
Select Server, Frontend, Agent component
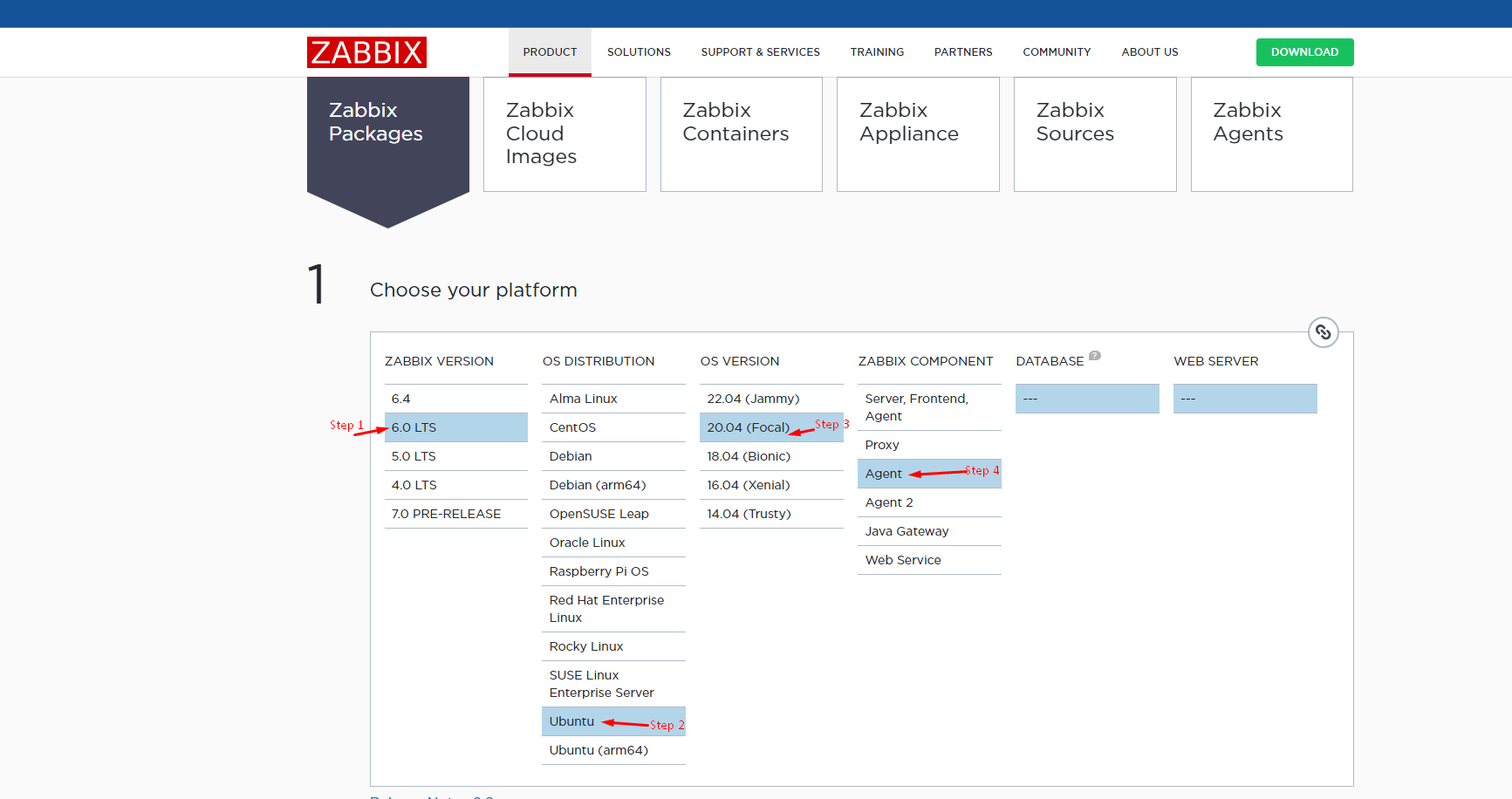(x=929, y=407)
